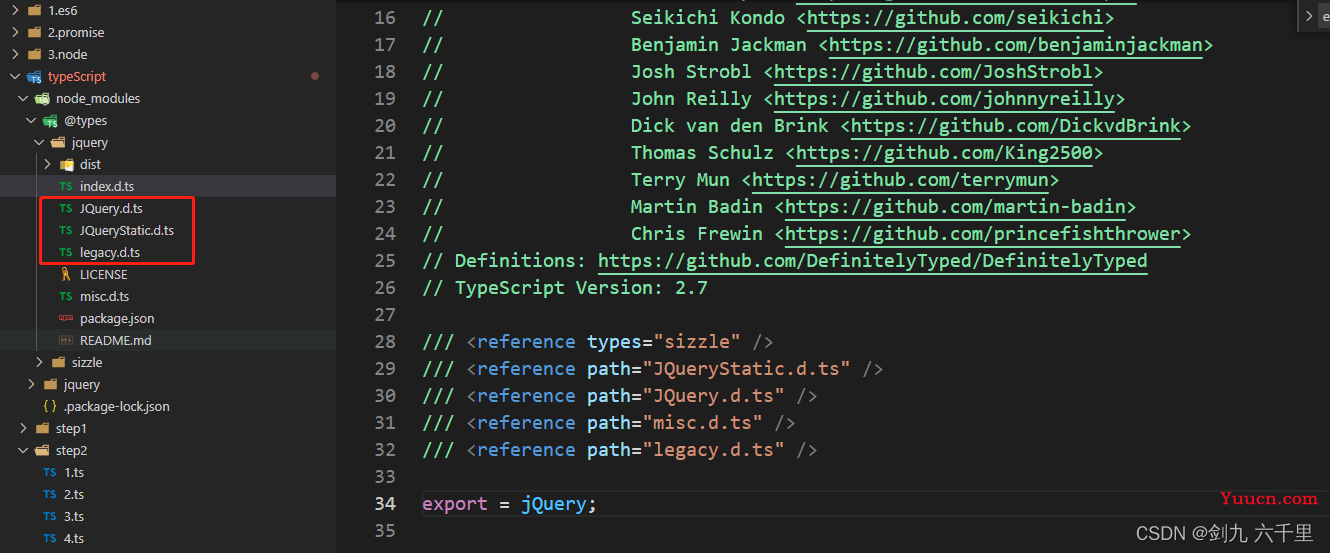Click the TS icon beside 2.ts
This screenshot has height=553, width=1330.
pos(50,494)
